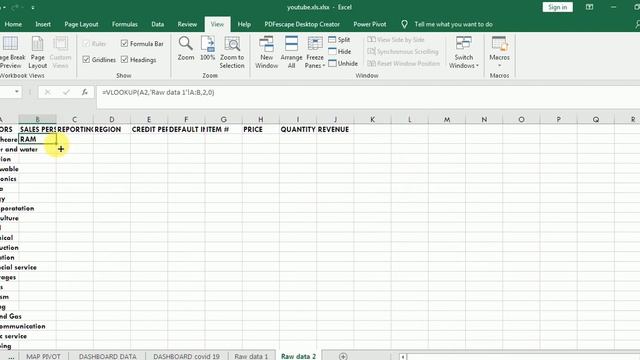
Task: Click the Custom Views icon
Action: click(60, 44)
